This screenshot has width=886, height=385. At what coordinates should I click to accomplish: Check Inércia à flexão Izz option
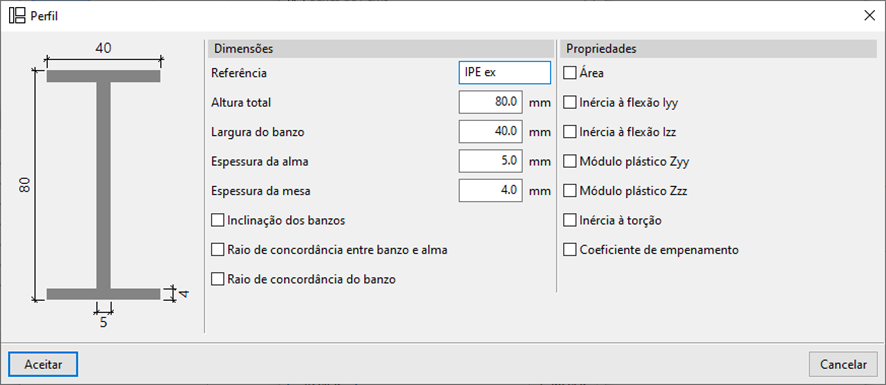pyautogui.click(x=570, y=132)
